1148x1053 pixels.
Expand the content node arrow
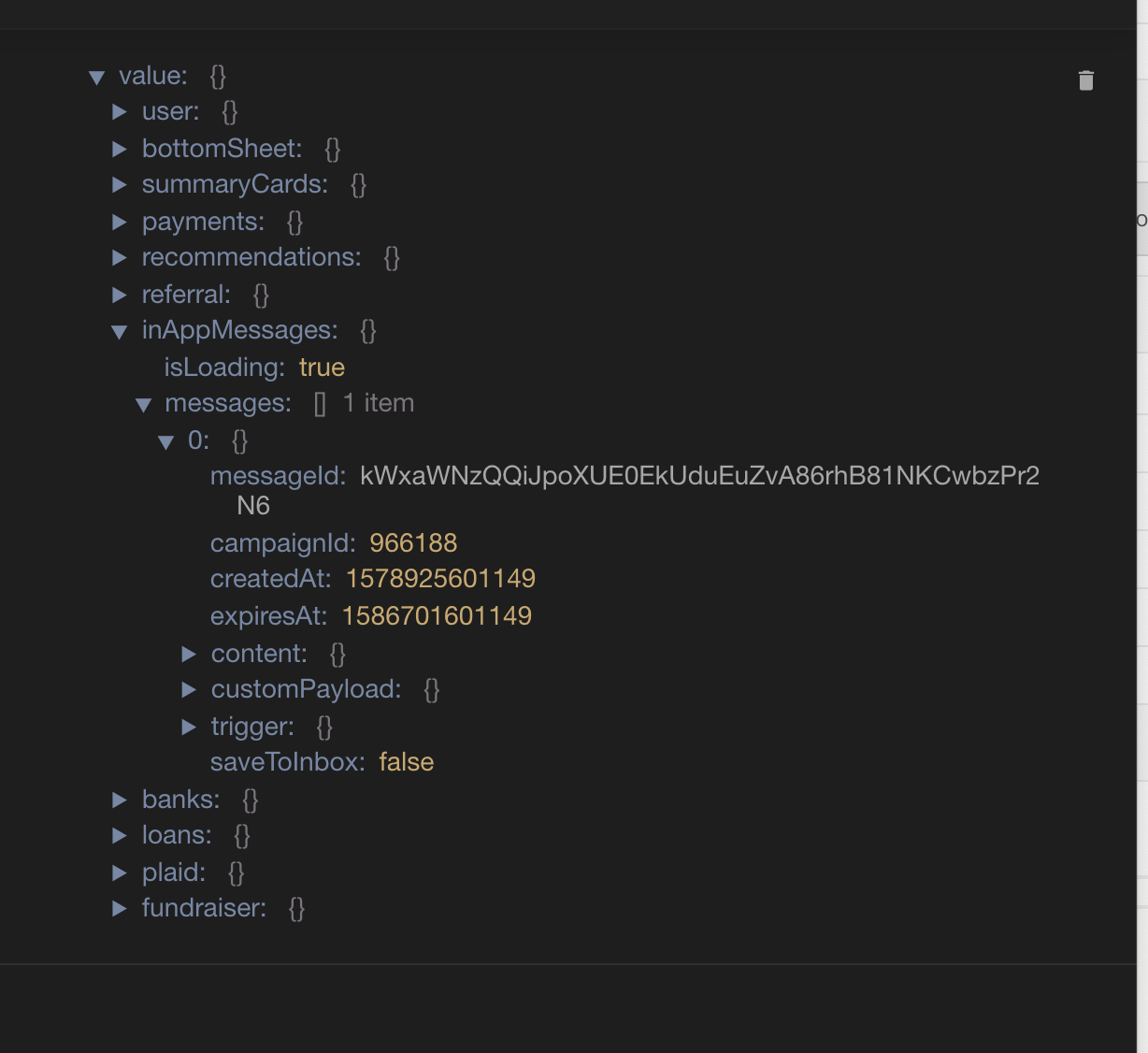click(189, 654)
